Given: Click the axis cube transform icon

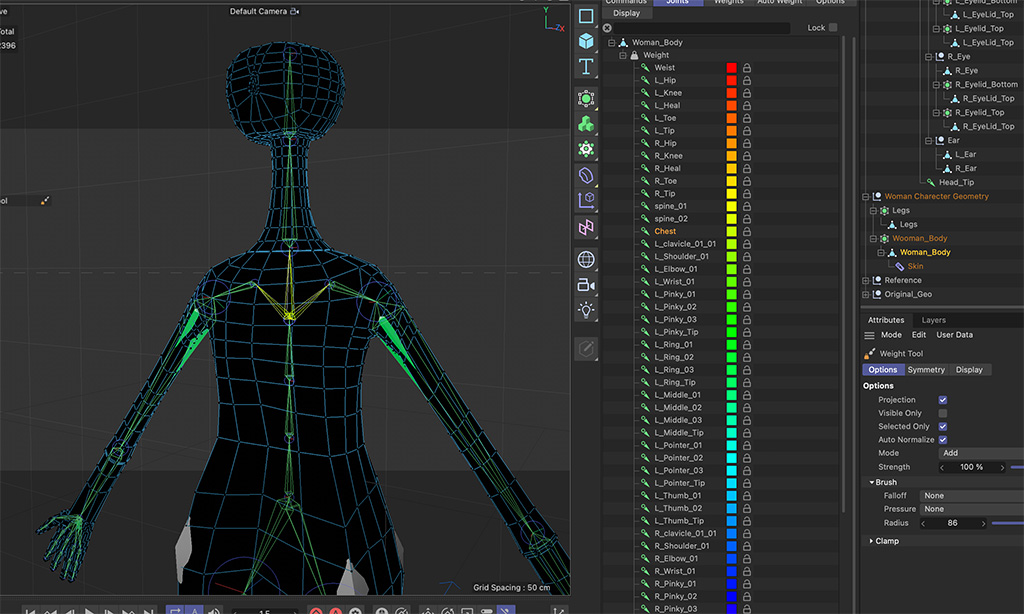Looking at the screenshot, I should click(x=586, y=201).
